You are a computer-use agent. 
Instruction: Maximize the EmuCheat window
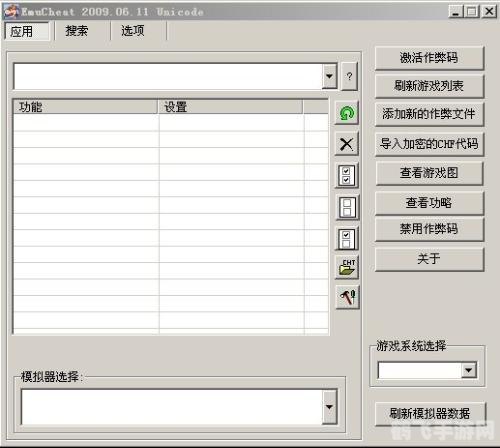pyautogui.click(x=471, y=12)
